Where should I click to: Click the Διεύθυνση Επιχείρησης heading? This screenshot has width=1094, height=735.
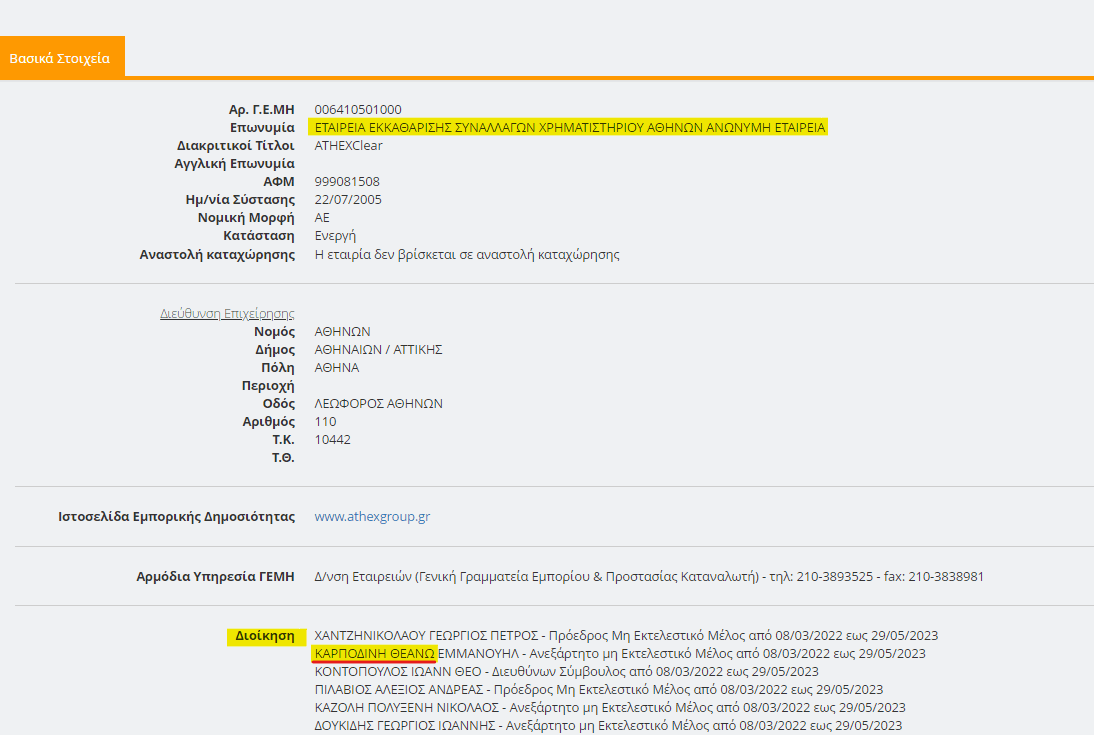(x=227, y=313)
